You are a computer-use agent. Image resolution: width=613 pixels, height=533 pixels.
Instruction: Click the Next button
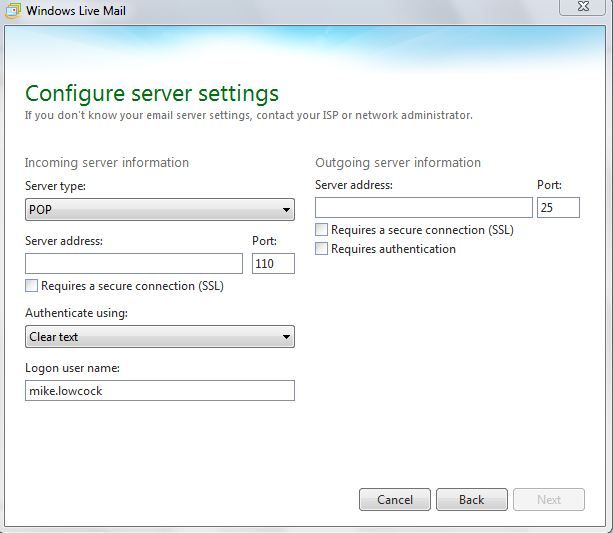[549, 499]
